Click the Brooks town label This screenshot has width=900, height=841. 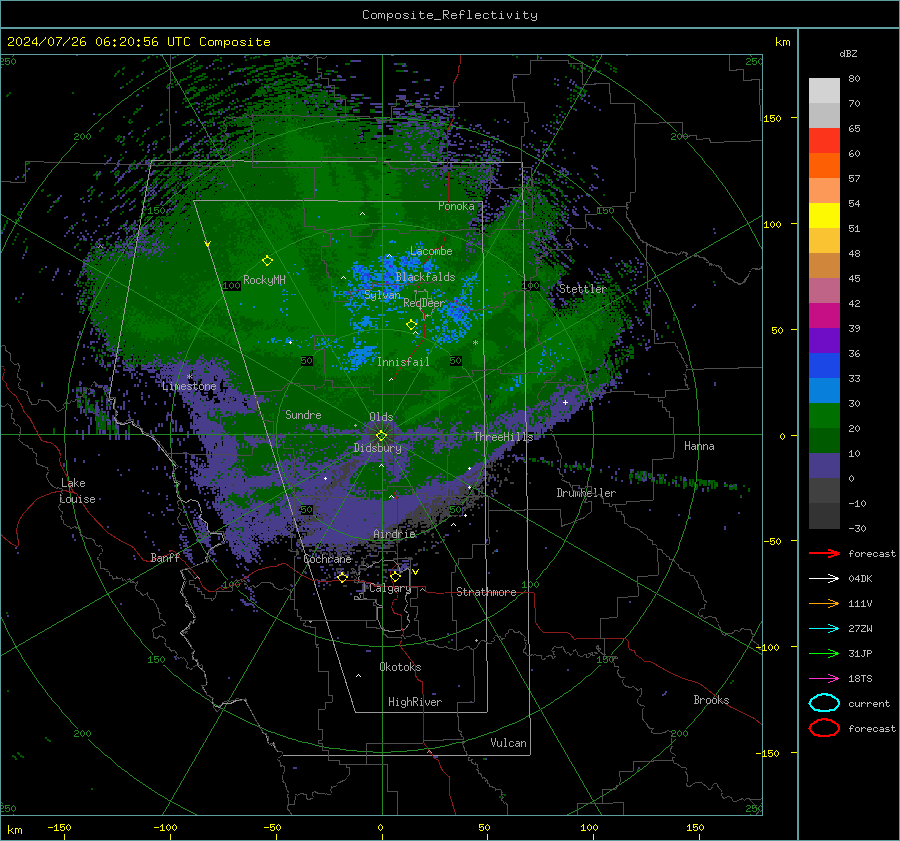point(711,700)
